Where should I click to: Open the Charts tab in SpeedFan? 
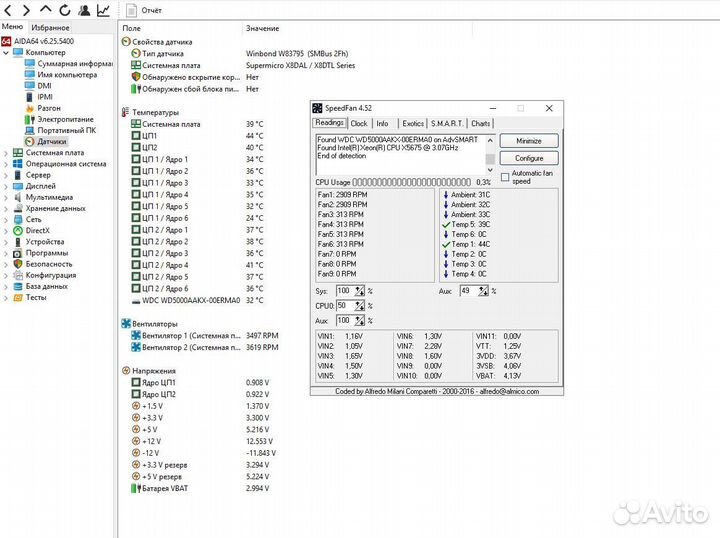(x=480, y=123)
